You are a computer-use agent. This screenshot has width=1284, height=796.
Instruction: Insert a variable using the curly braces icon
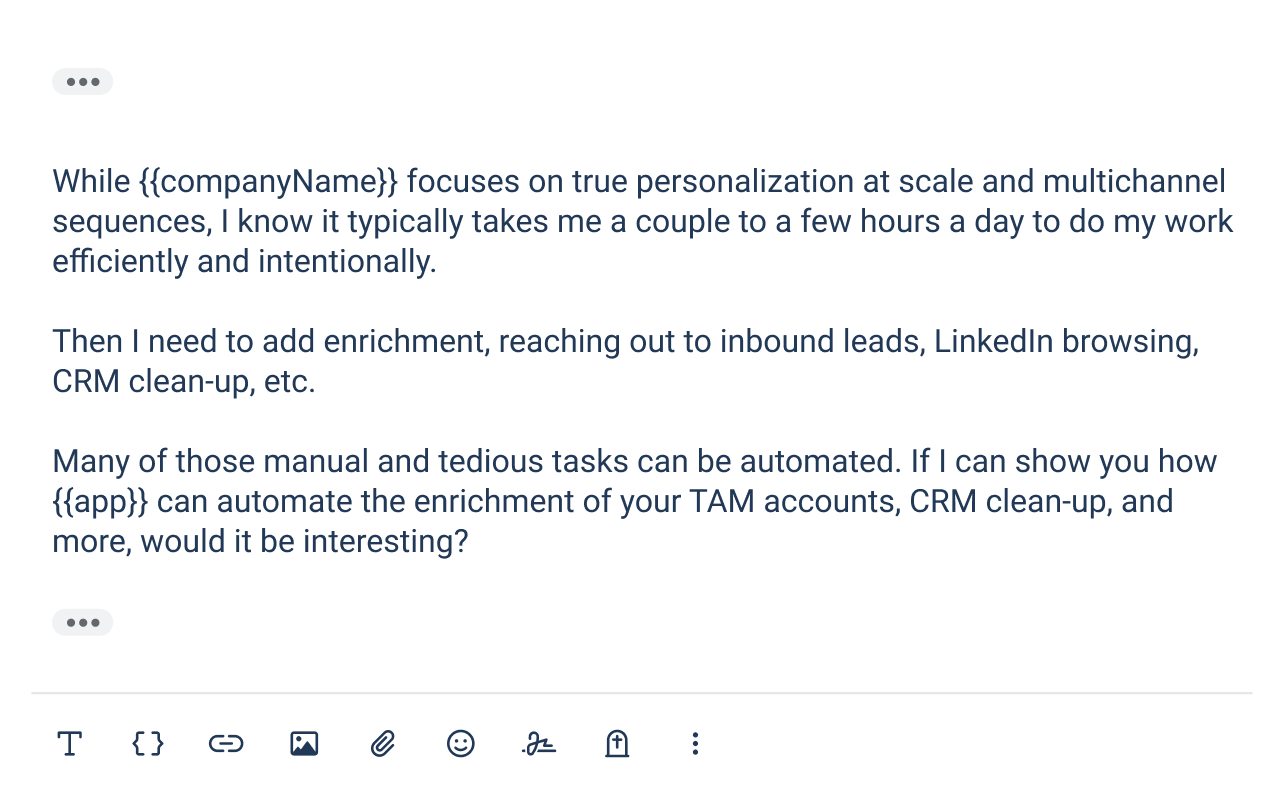[147, 744]
